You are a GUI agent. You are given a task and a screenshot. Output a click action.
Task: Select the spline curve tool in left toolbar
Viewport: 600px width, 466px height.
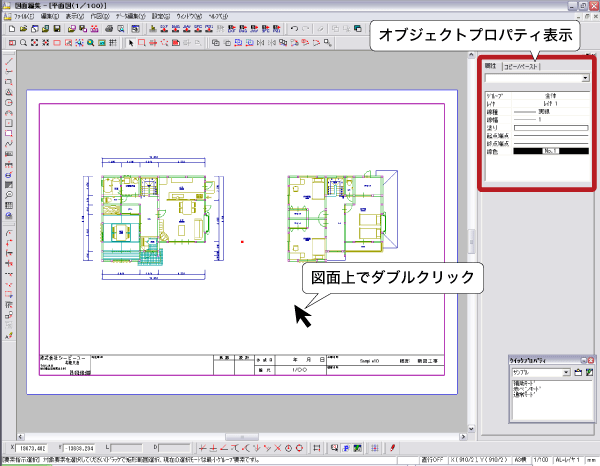pos(9,144)
